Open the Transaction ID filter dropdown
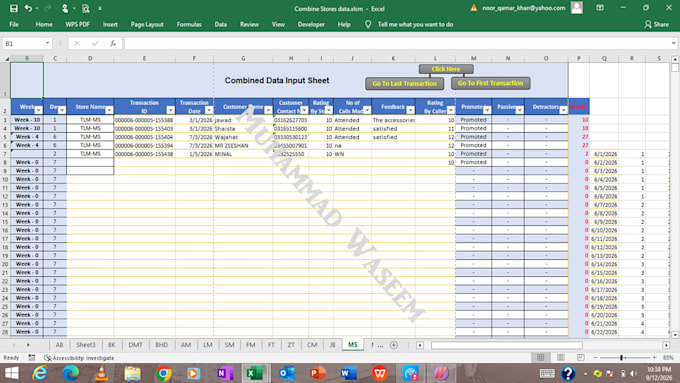 [x=170, y=110]
